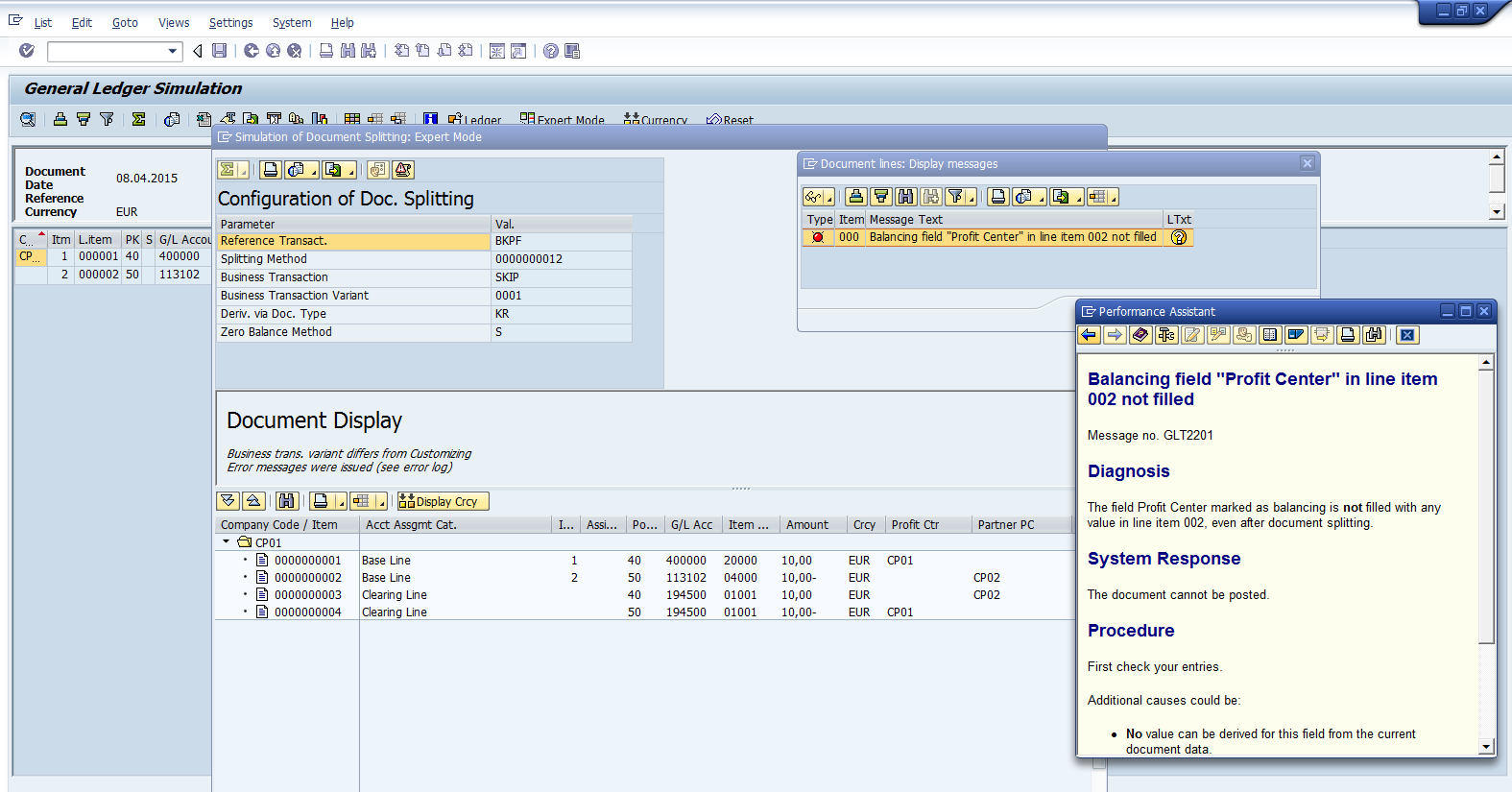Click the Collapse all nodes icon in Document Display

[x=253, y=501]
